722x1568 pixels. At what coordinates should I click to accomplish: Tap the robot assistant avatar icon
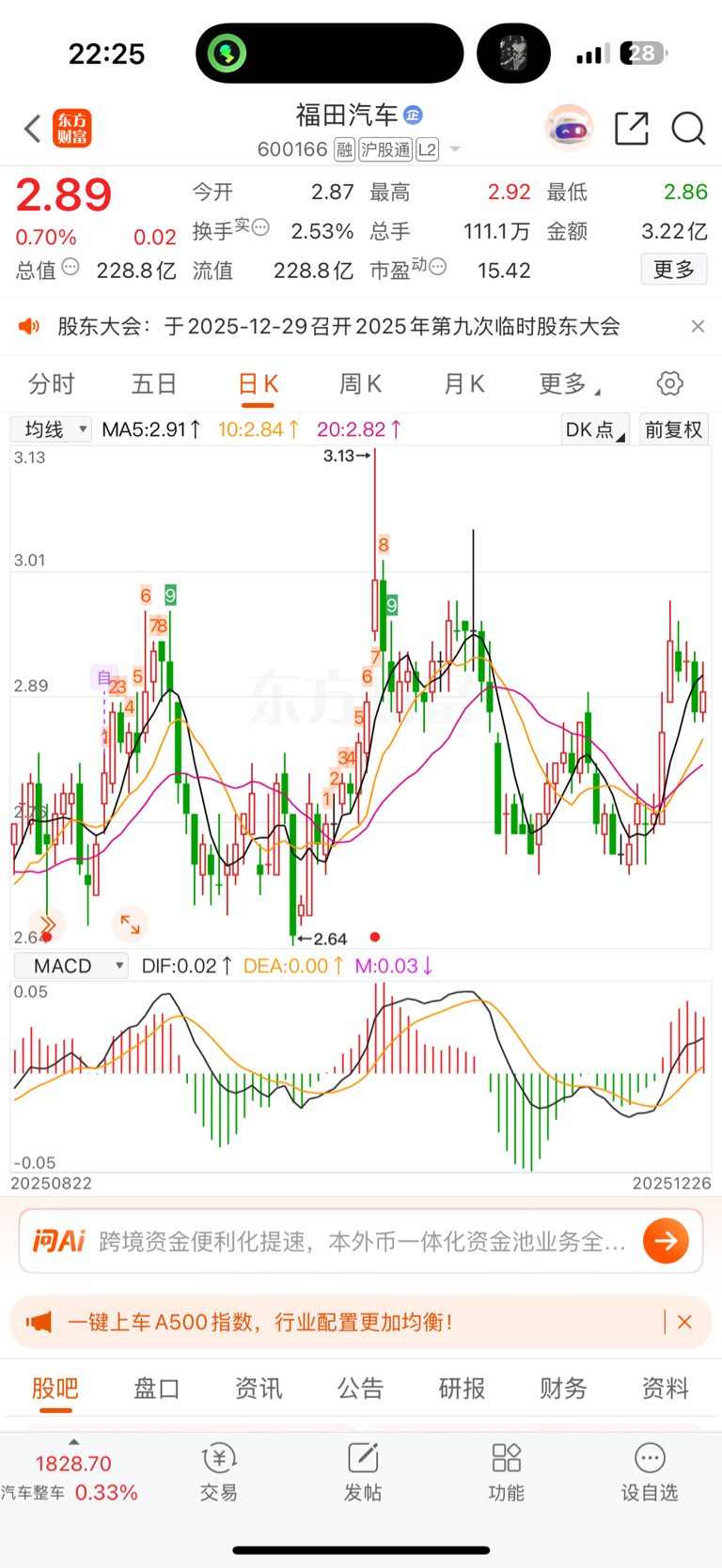(x=569, y=128)
